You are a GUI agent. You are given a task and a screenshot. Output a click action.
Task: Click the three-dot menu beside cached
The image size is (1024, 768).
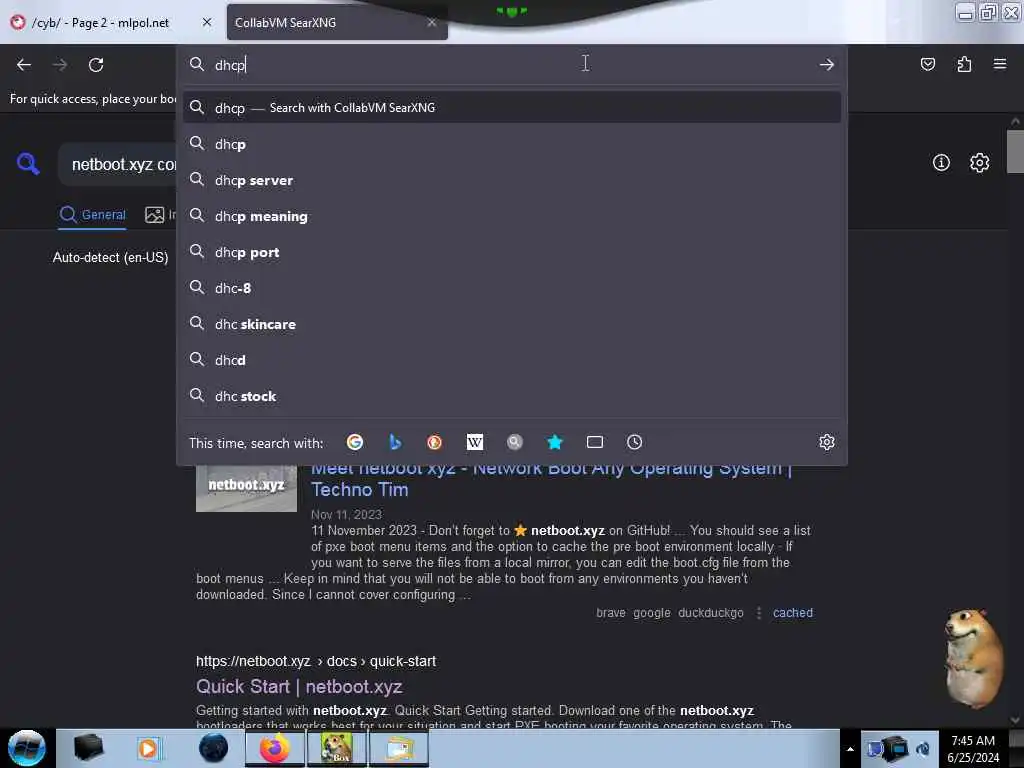pyautogui.click(x=758, y=613)
